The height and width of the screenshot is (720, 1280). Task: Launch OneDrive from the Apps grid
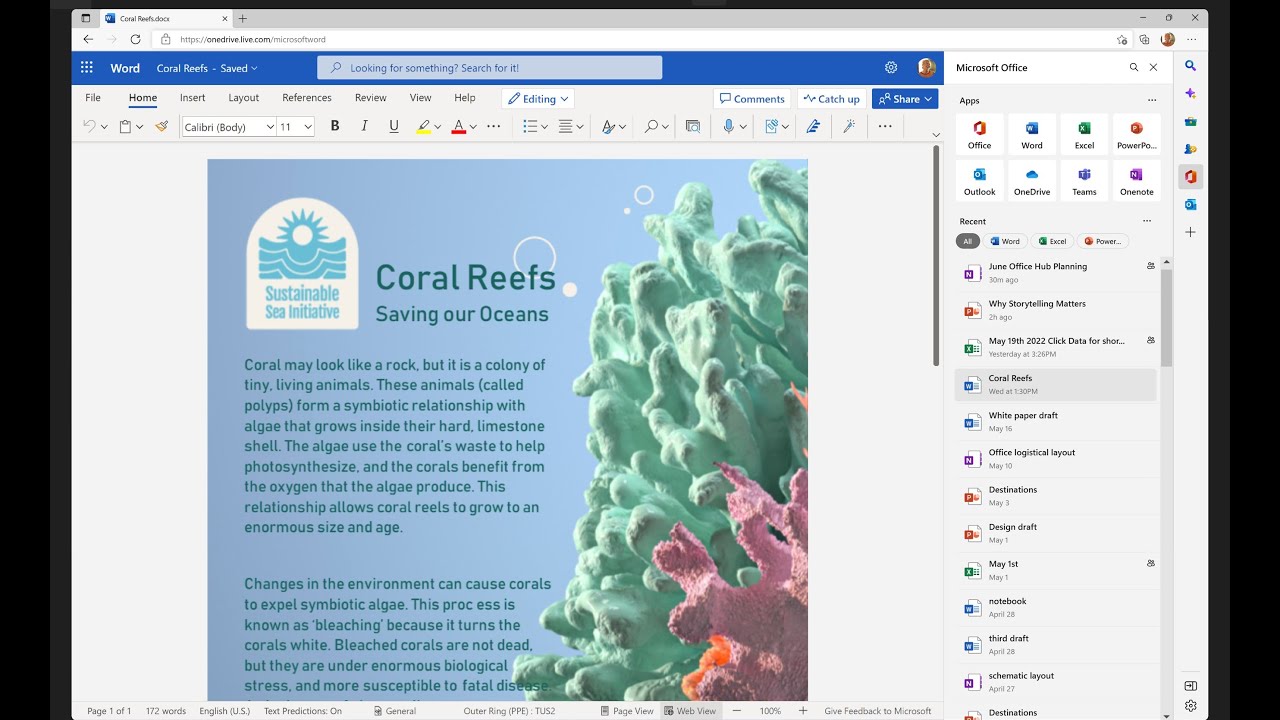tap(1032, 180)
